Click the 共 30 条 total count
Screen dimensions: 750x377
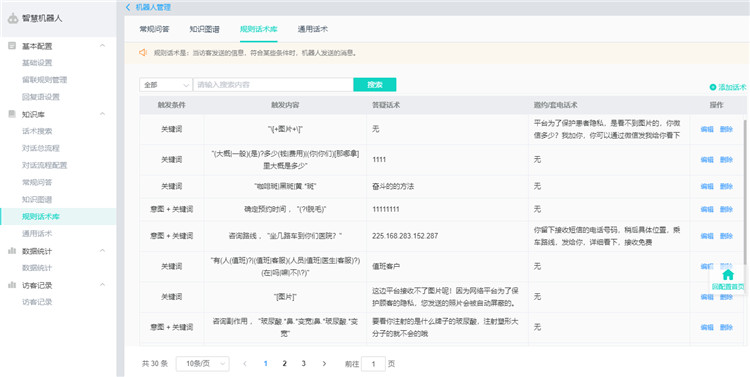155,364
